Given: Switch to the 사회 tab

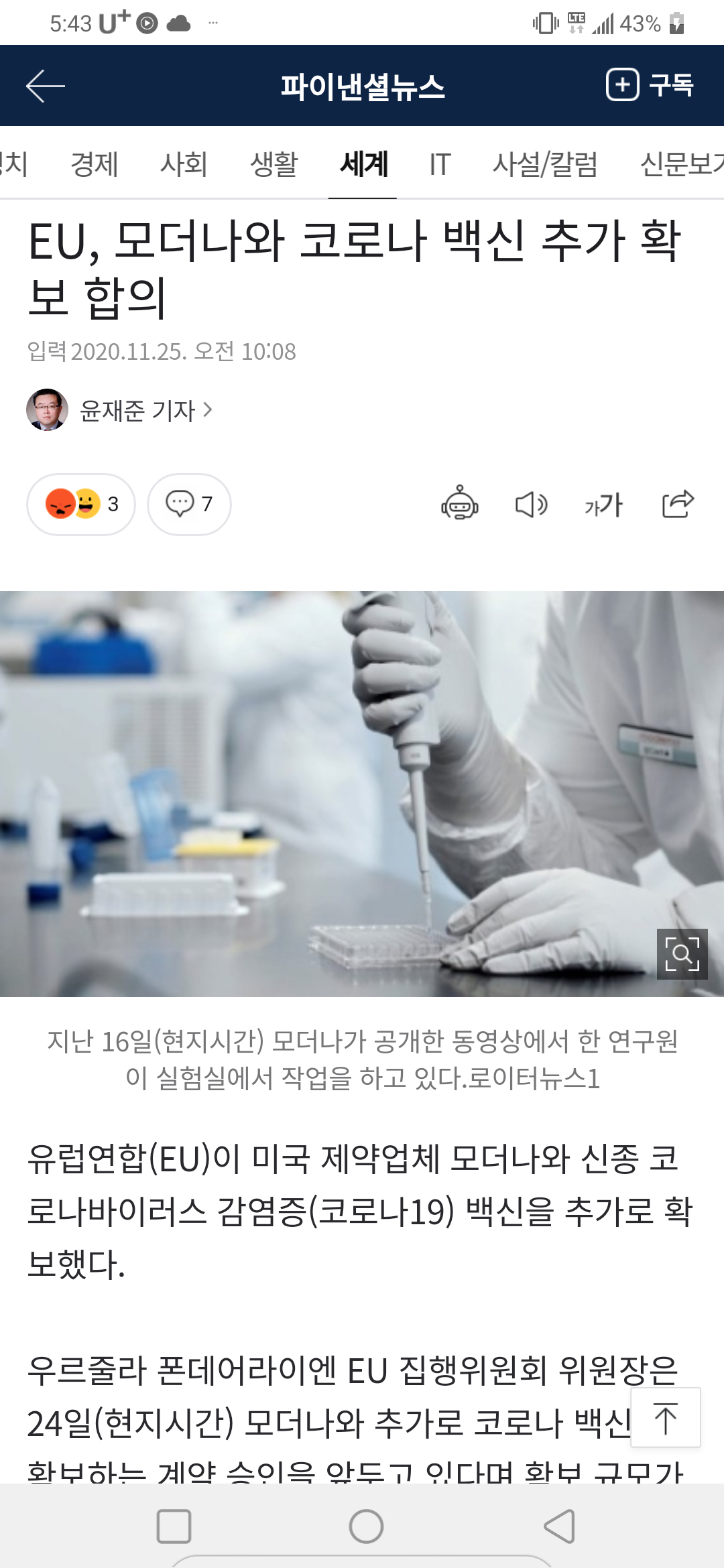Looking at the screenshot, I should (x=184, y=164).
